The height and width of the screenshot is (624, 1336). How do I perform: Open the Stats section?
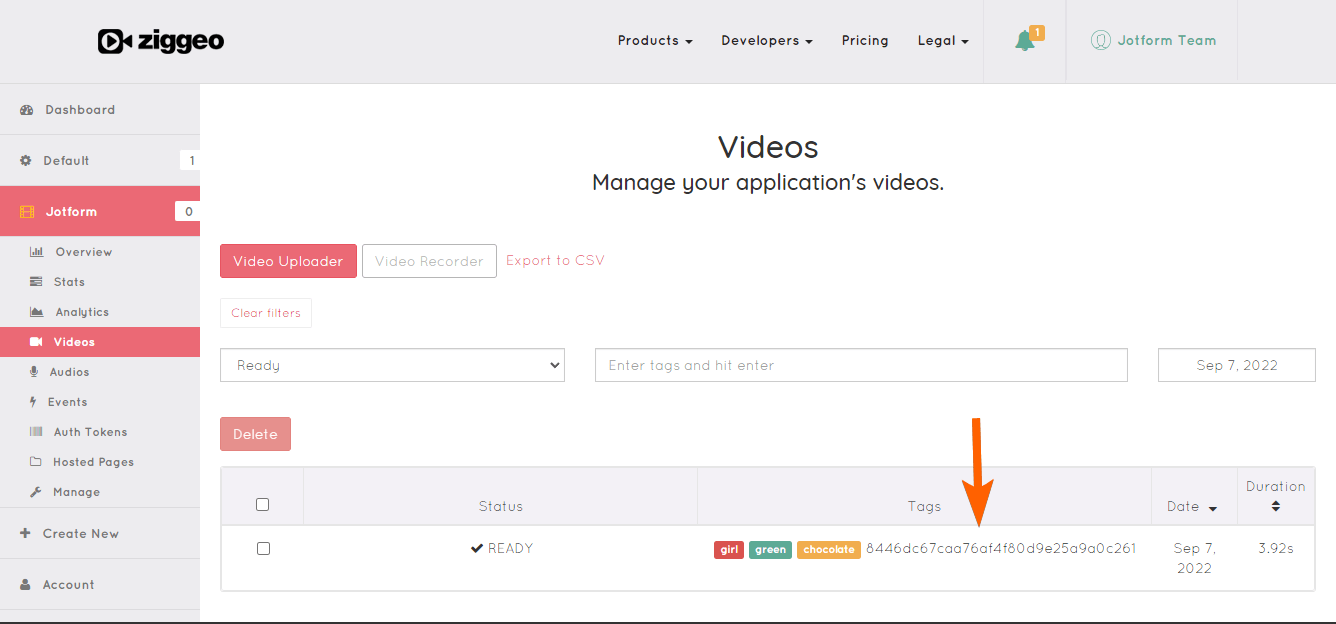pyautogui.click(x=70, y=282)
